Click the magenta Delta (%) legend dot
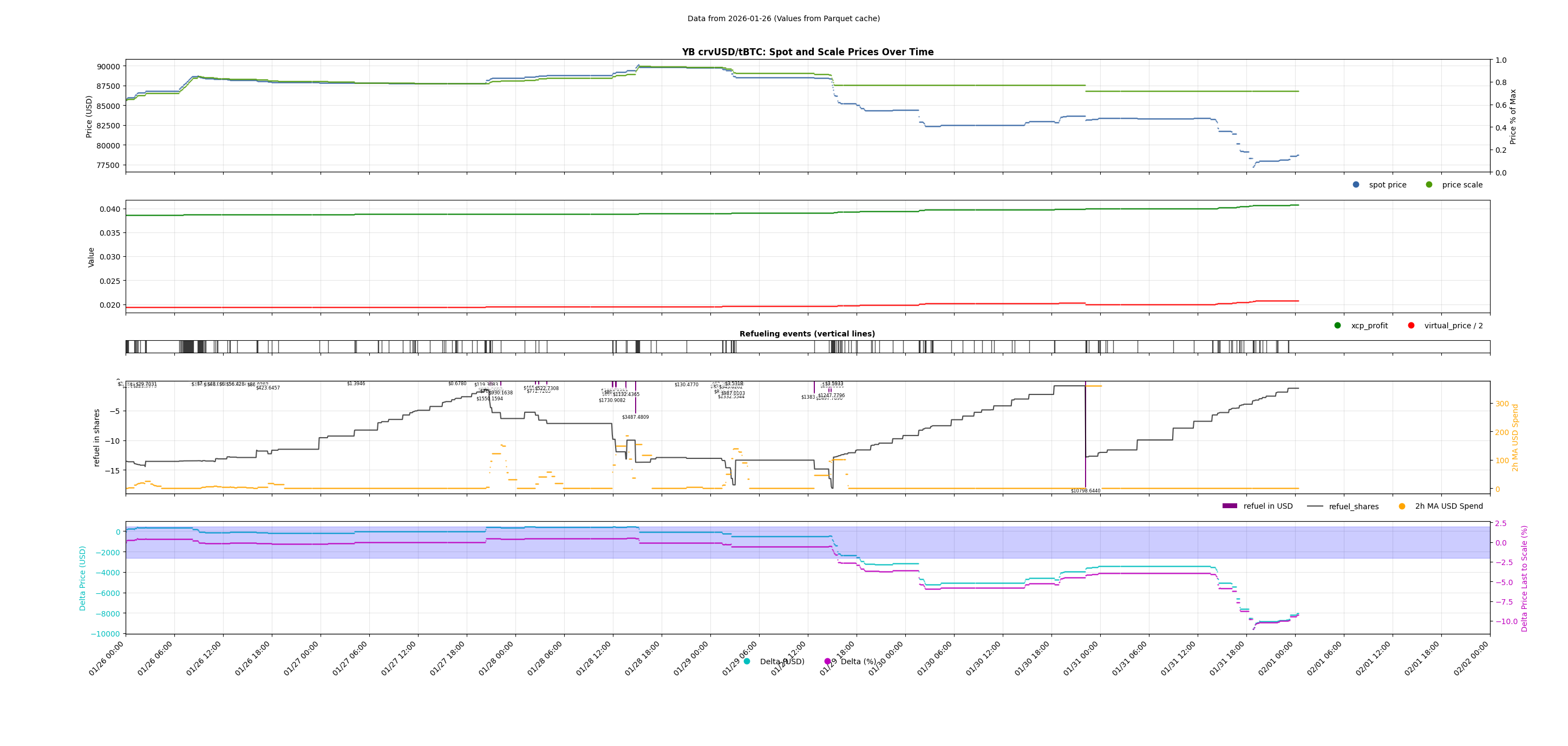The height and width of the screenshot is (746, 1568). (x=827, y=661)
